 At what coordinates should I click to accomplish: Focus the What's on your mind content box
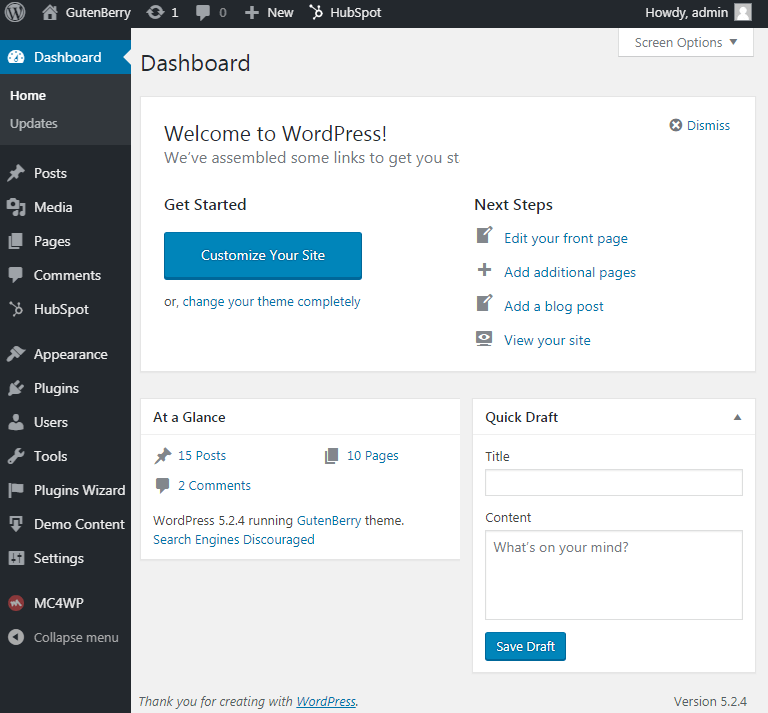point(614,575)
